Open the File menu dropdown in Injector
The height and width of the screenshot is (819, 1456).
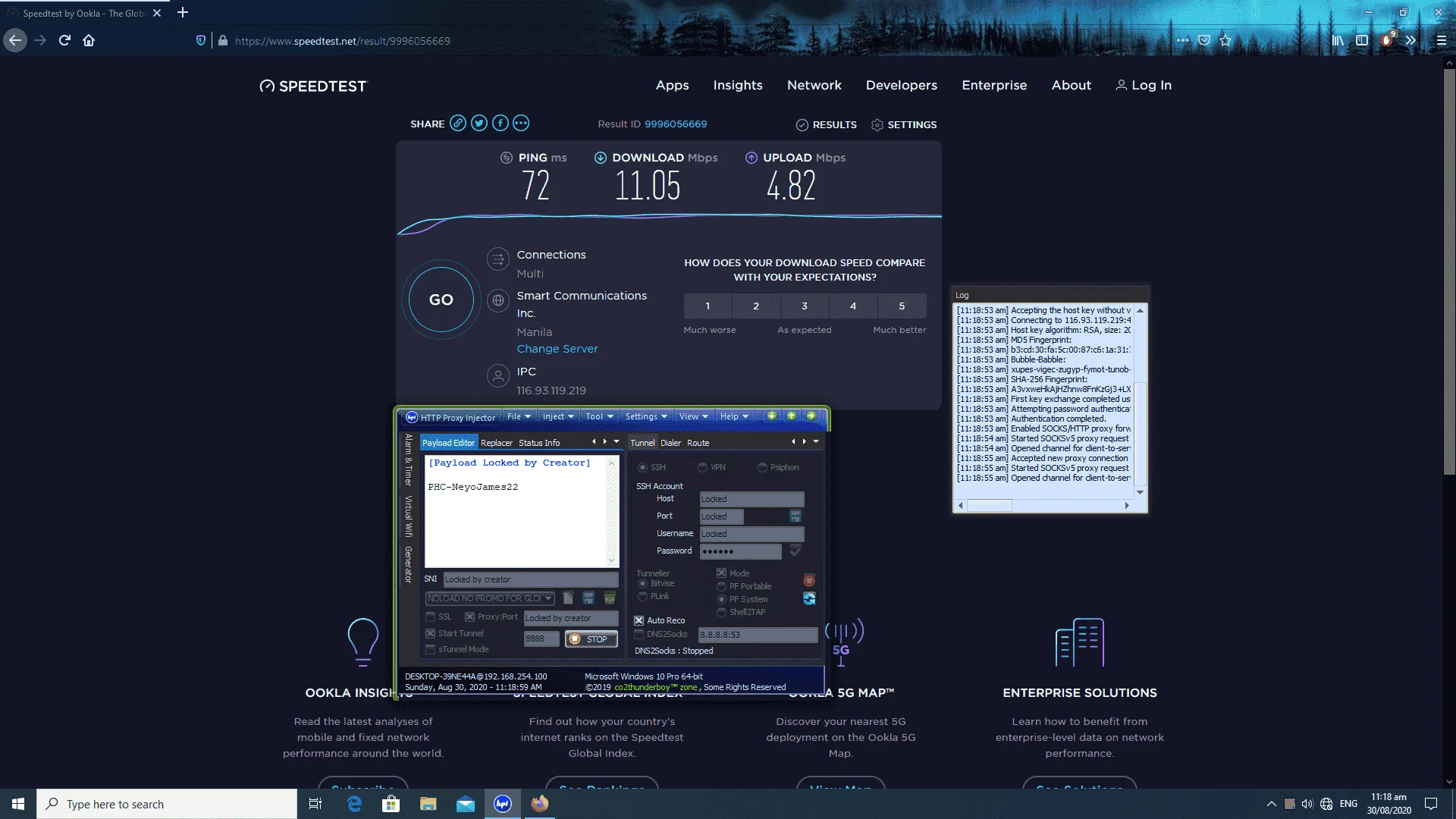pos(519,417)
